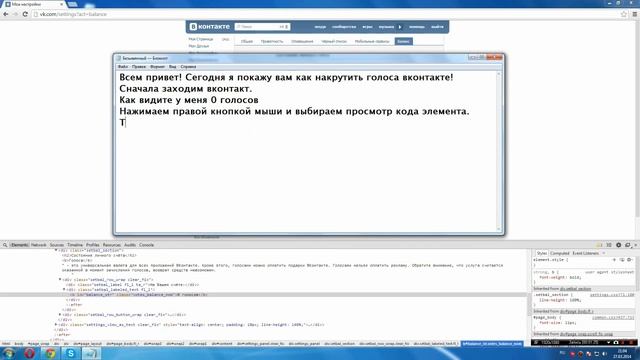Open Chrome from the taskbar
The height and width of the screenshot is (360, 640).
[x=50, y=353]
